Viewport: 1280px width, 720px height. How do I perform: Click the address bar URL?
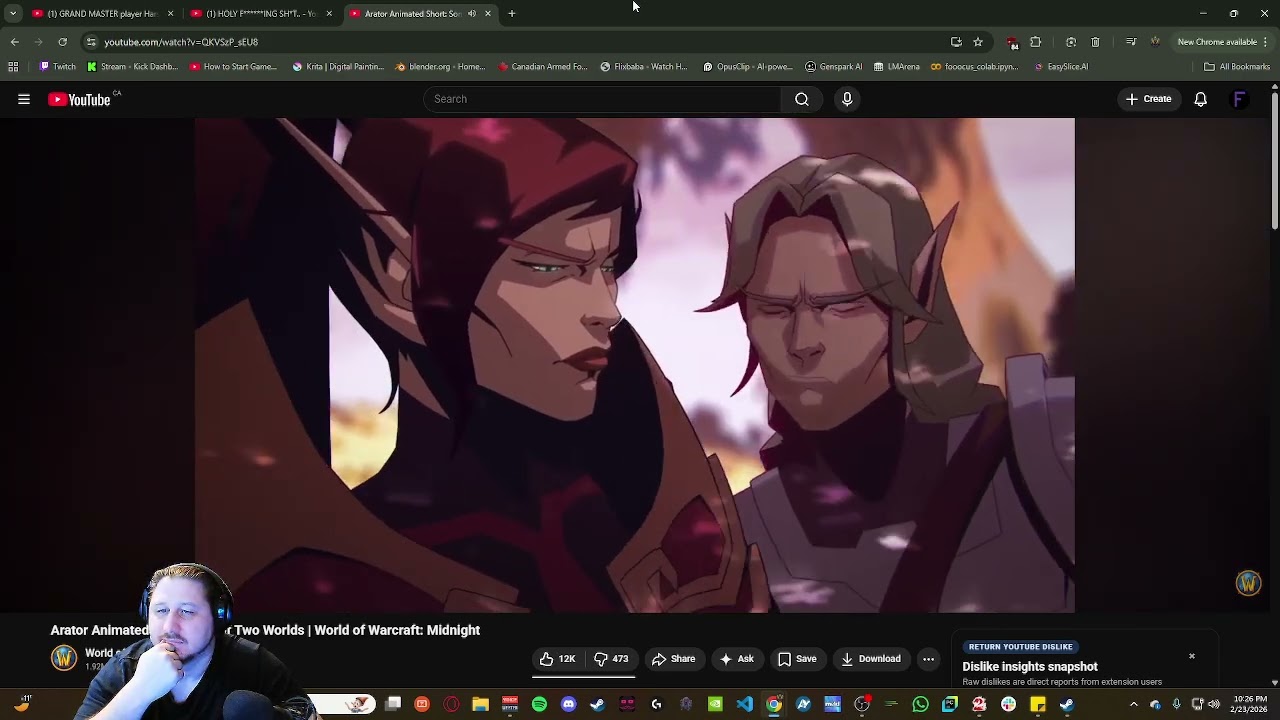click(x=181, y=42)
